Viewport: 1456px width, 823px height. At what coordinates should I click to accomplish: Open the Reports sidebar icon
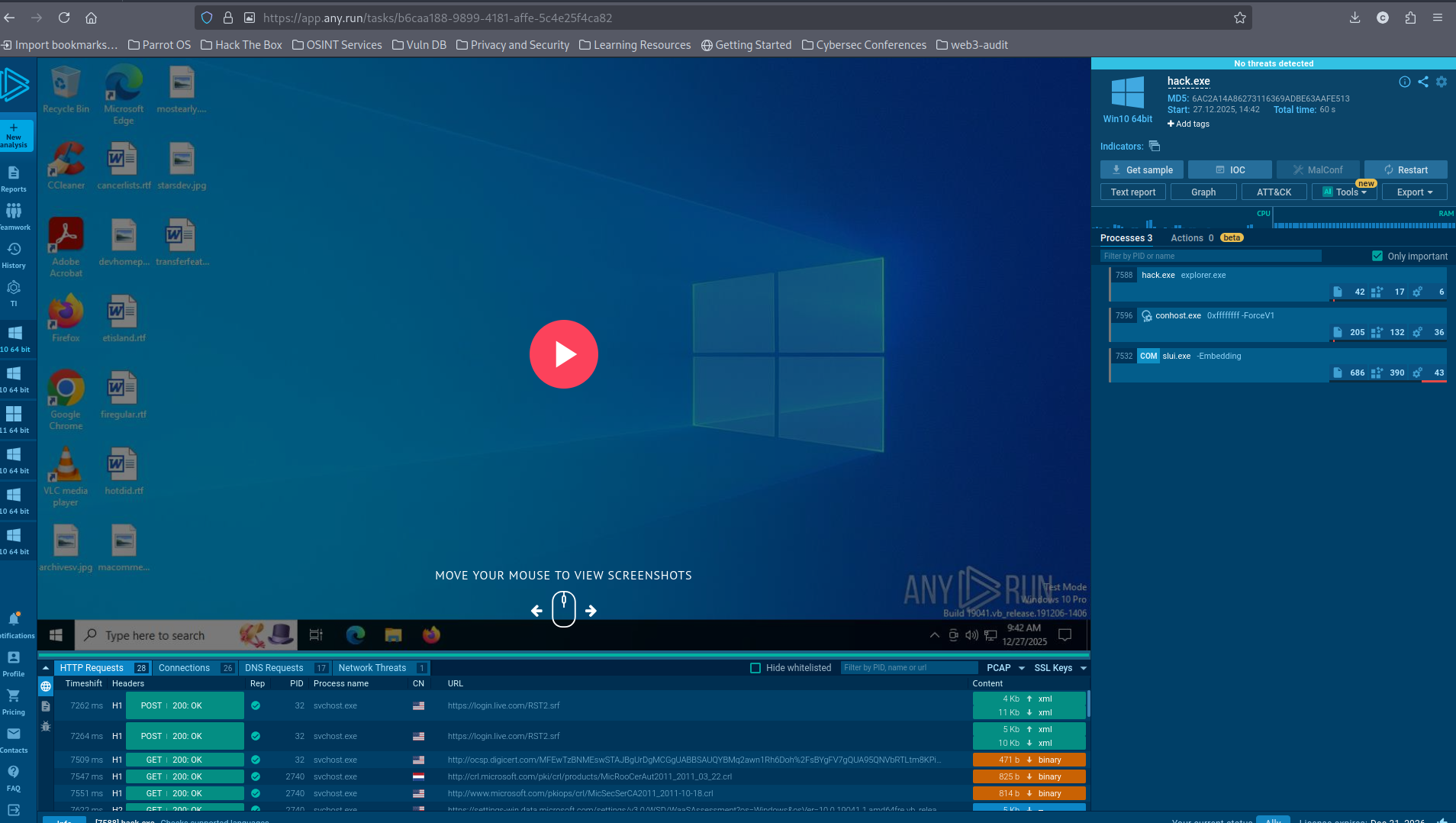[14, 179]
